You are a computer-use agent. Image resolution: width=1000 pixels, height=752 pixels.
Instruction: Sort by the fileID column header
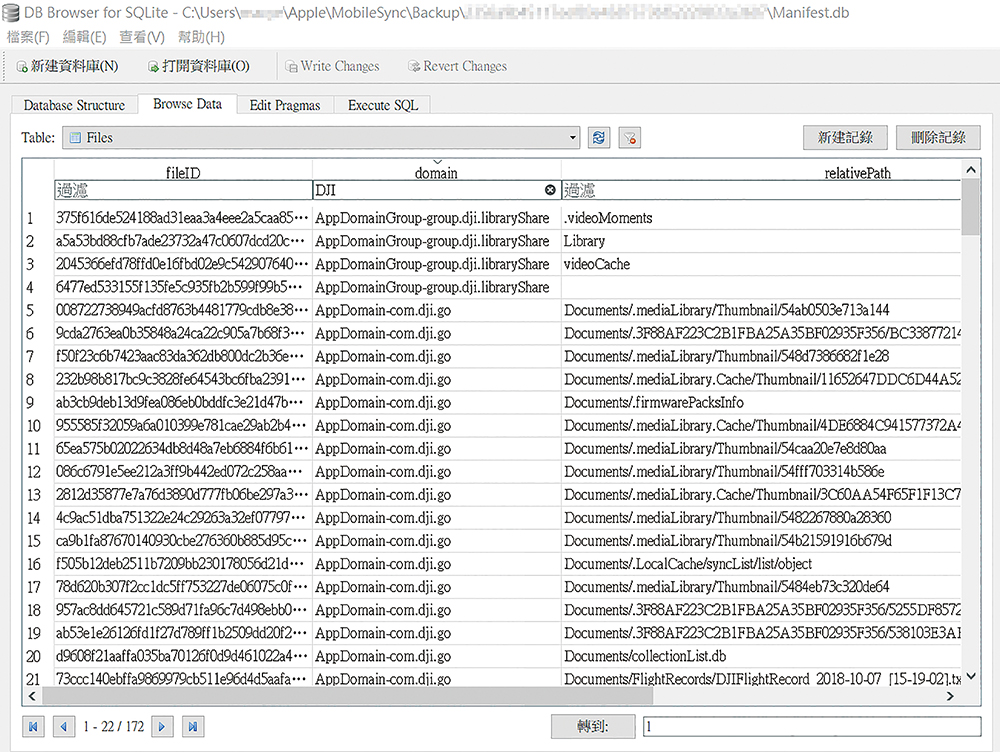183,172
